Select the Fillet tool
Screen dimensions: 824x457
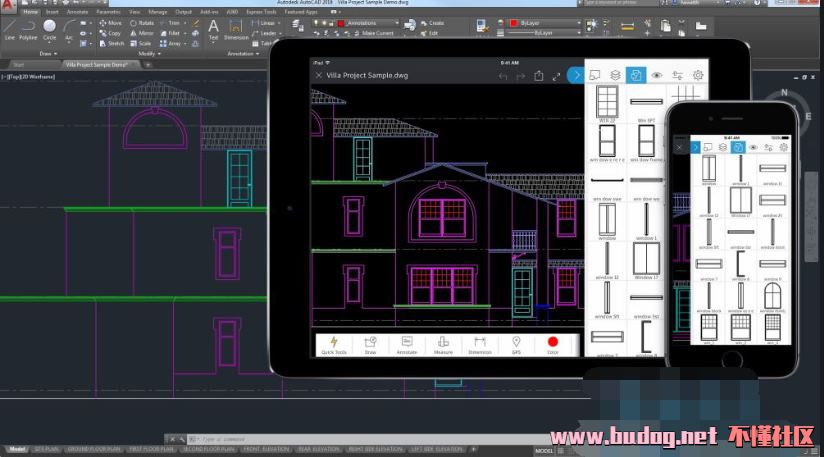click(170, 33)
